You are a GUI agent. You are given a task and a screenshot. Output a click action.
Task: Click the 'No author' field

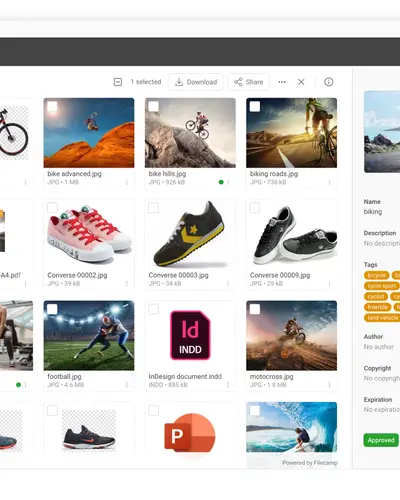[379, 347]
